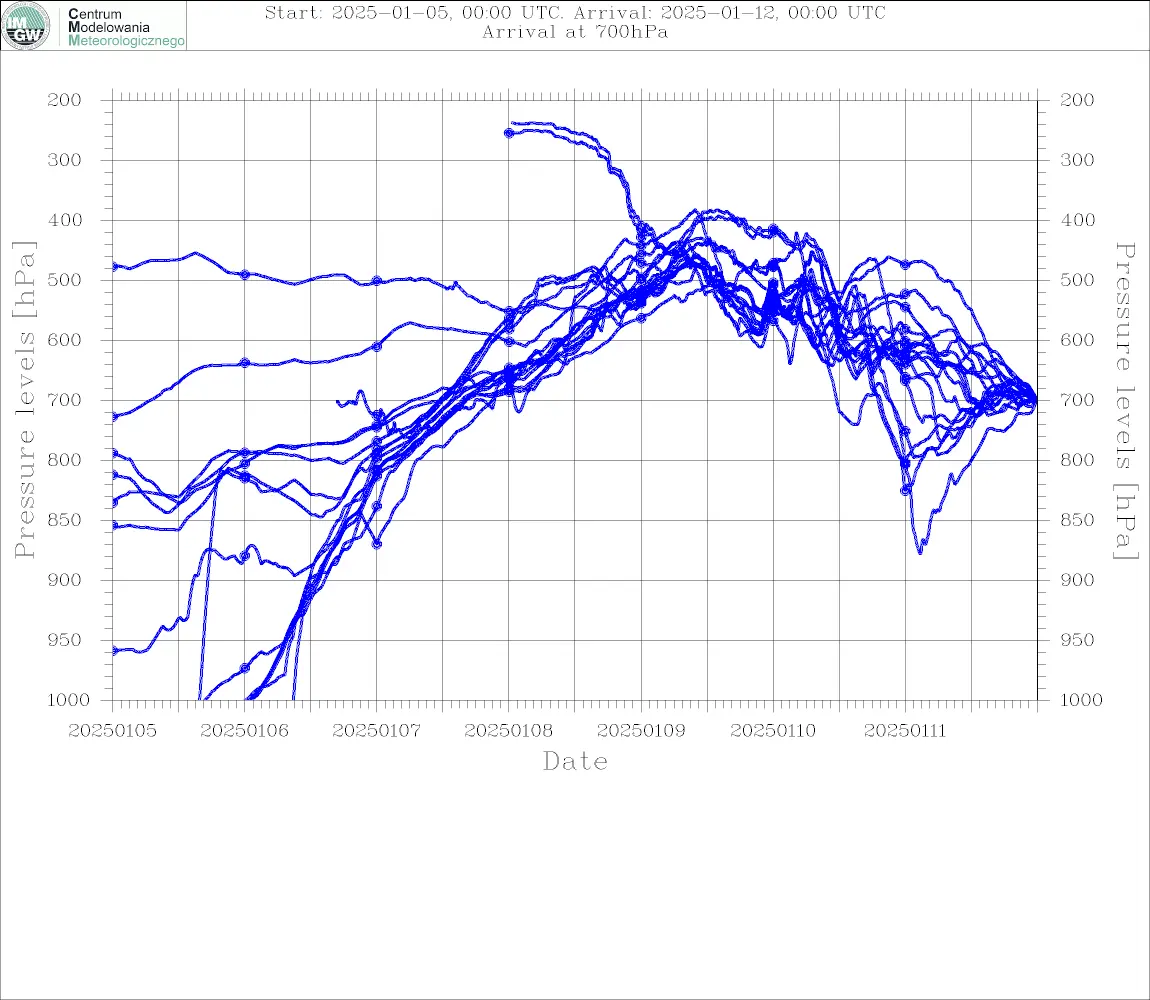Click the left 'Pressure levels [hPa]' axis title
Image resolution: width=1150 pixels, height=1000 pixels.
24,400
